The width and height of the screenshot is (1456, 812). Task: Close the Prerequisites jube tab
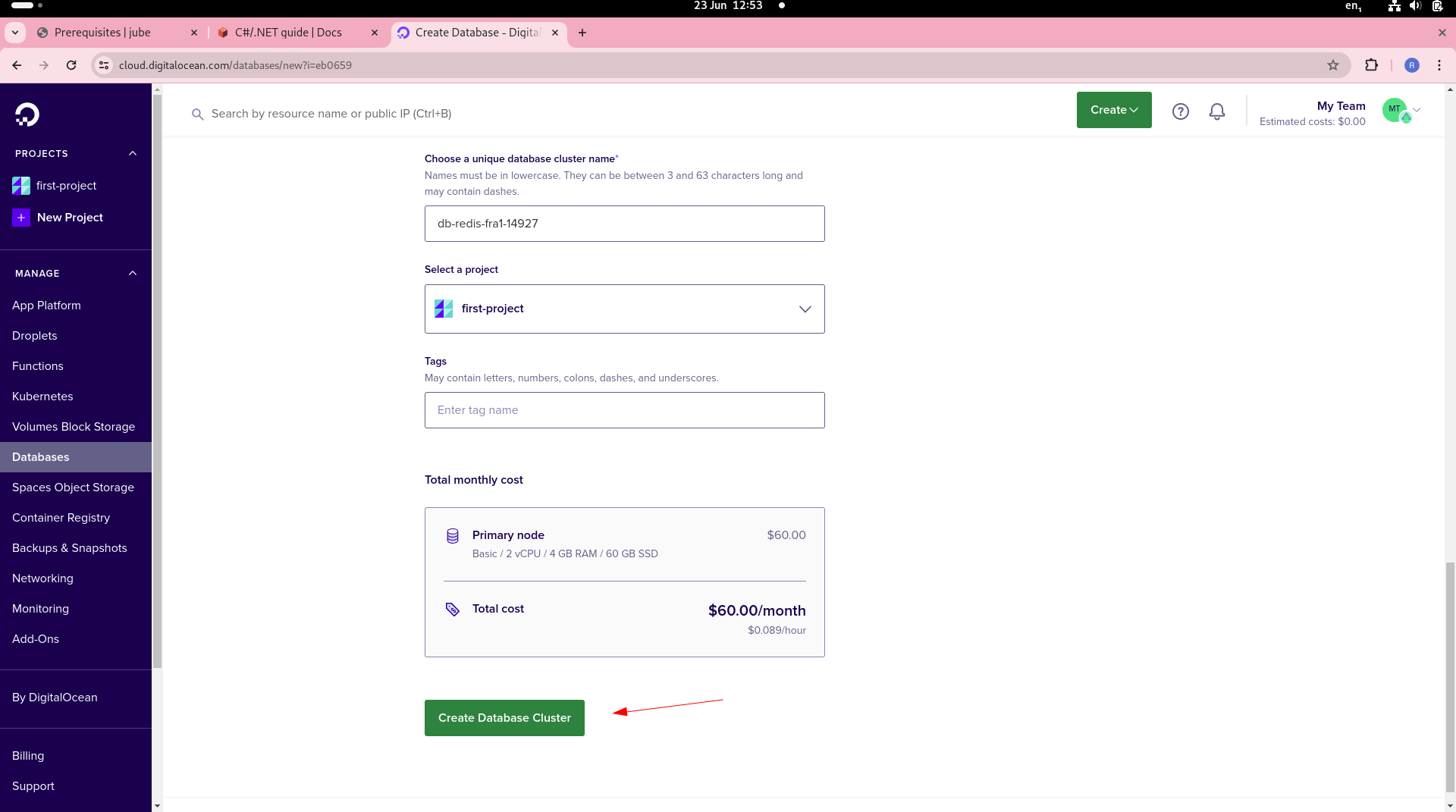pyautogui.click(x=194, y=33)
